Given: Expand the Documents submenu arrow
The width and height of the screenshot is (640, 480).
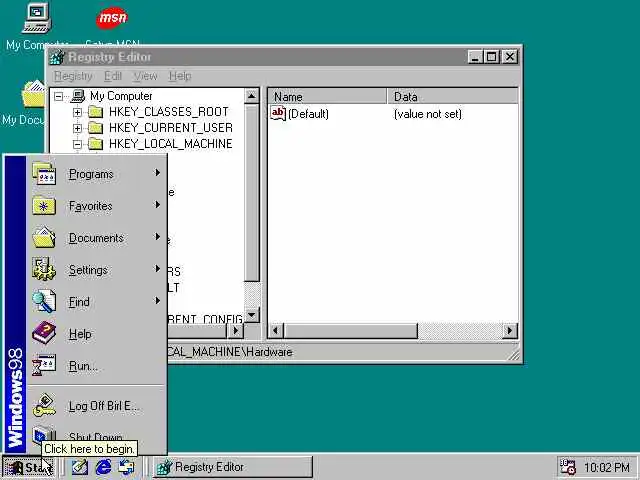Looking at the screenshot, I should [158, 237].
